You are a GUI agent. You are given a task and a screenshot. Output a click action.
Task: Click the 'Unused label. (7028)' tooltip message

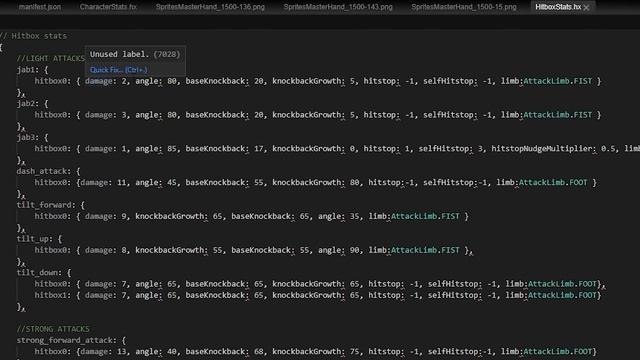point(135,54)
